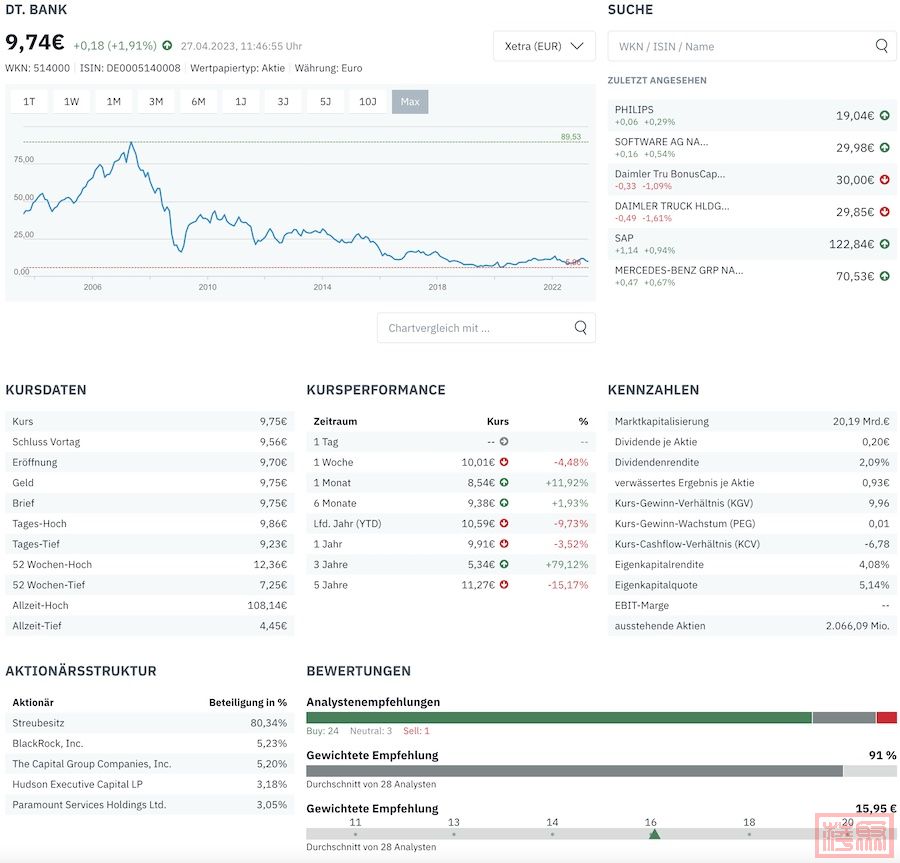Select the 10J chart range tab
Viewport: 900px width, 863px height.
[368, 102]
